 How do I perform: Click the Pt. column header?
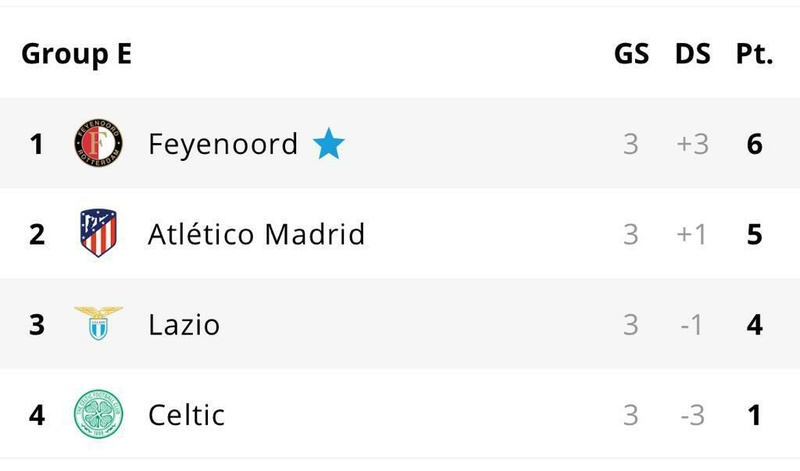pos(754,54)
